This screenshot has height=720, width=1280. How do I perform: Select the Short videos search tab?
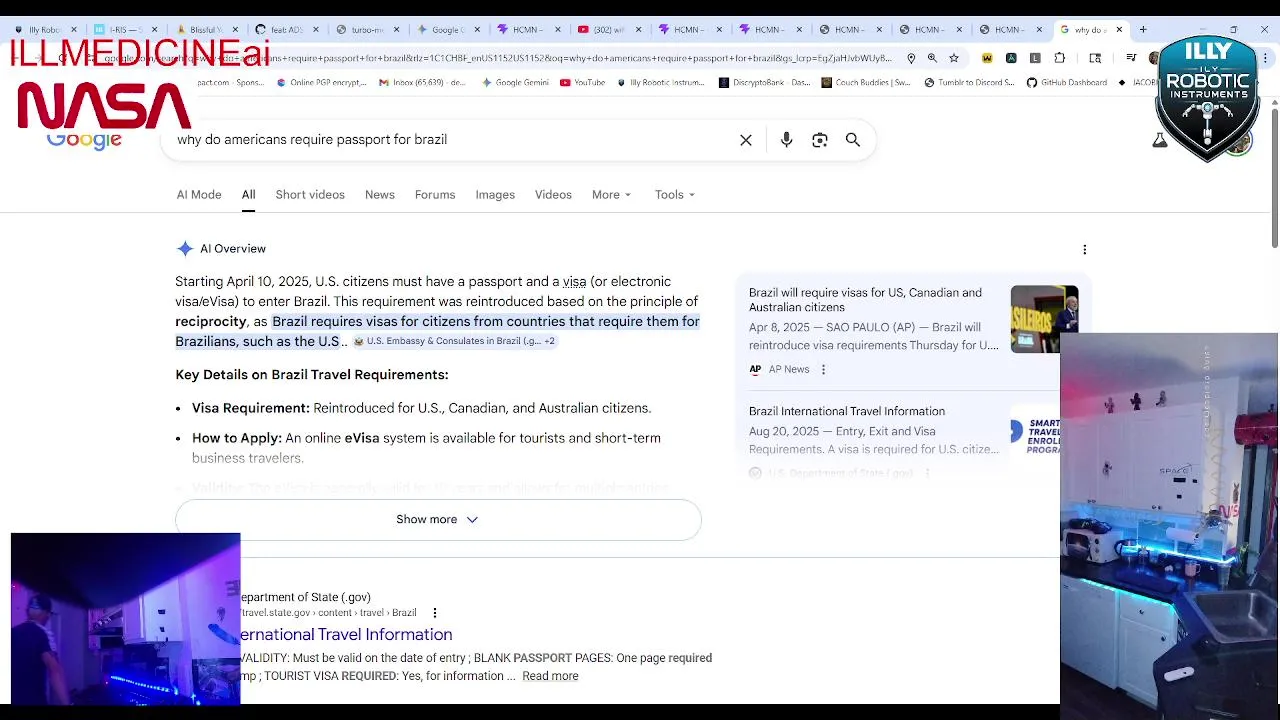(310, 195)
